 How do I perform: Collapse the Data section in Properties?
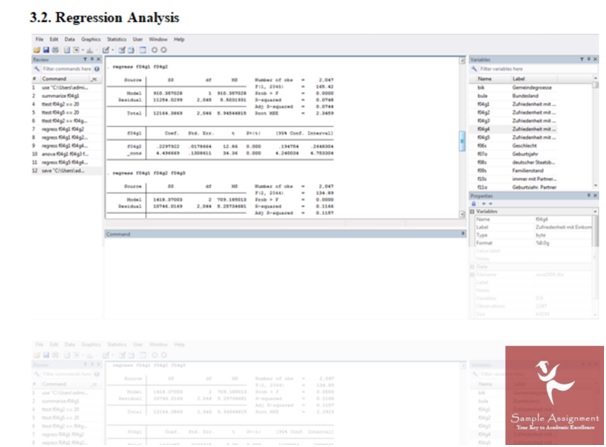[472, 267]
